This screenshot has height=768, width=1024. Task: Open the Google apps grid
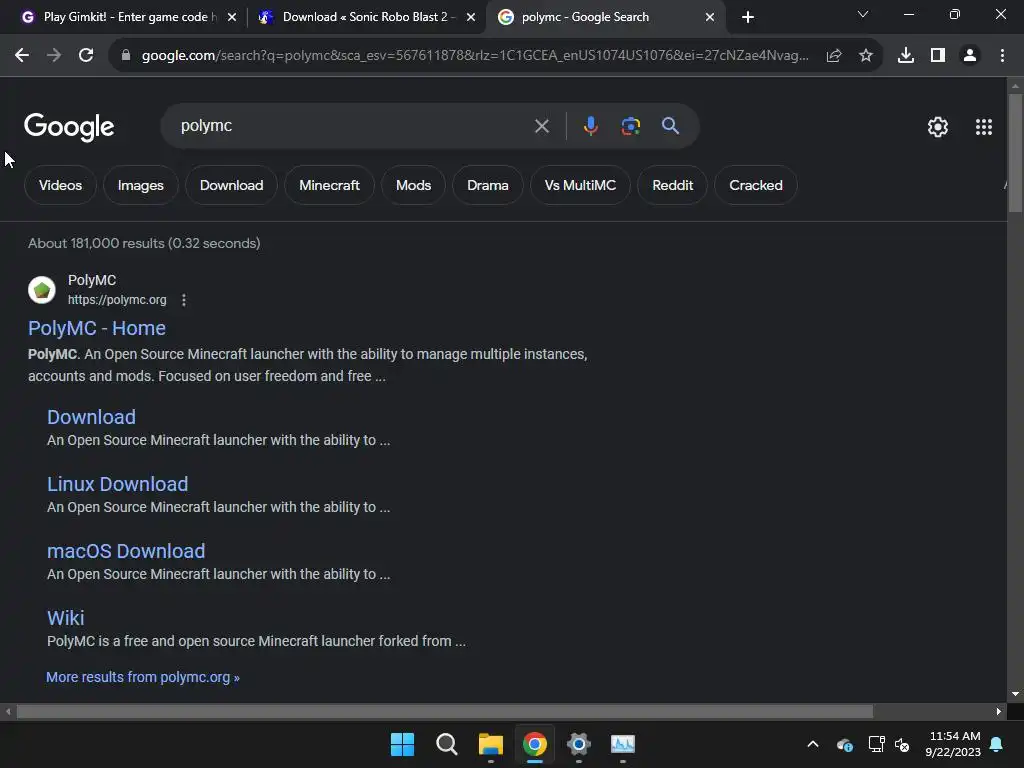pos(984,127)
